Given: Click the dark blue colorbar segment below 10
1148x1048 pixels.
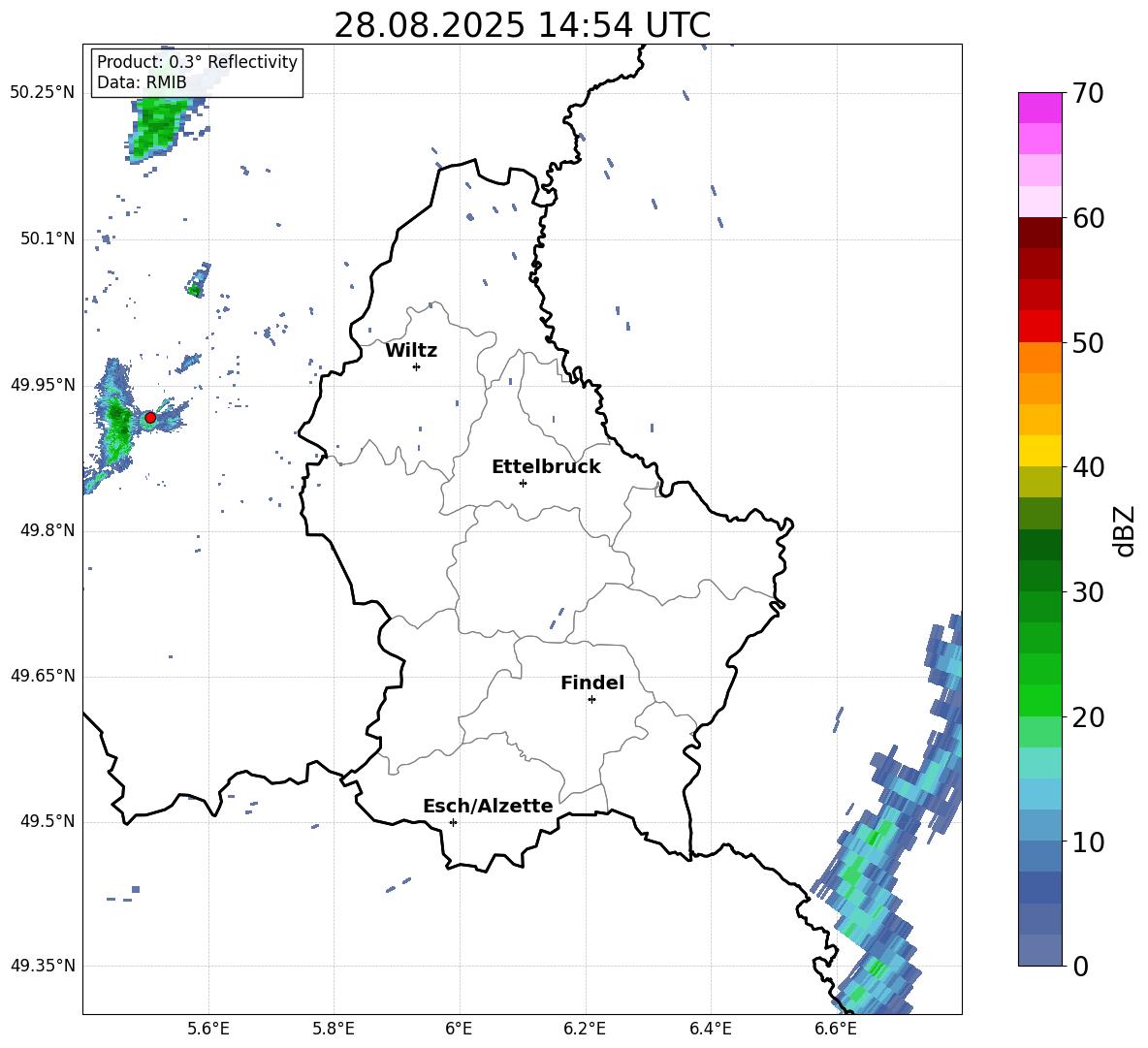Looking at the screenshot, I should pyautogui.click(x=1039, y=887).
